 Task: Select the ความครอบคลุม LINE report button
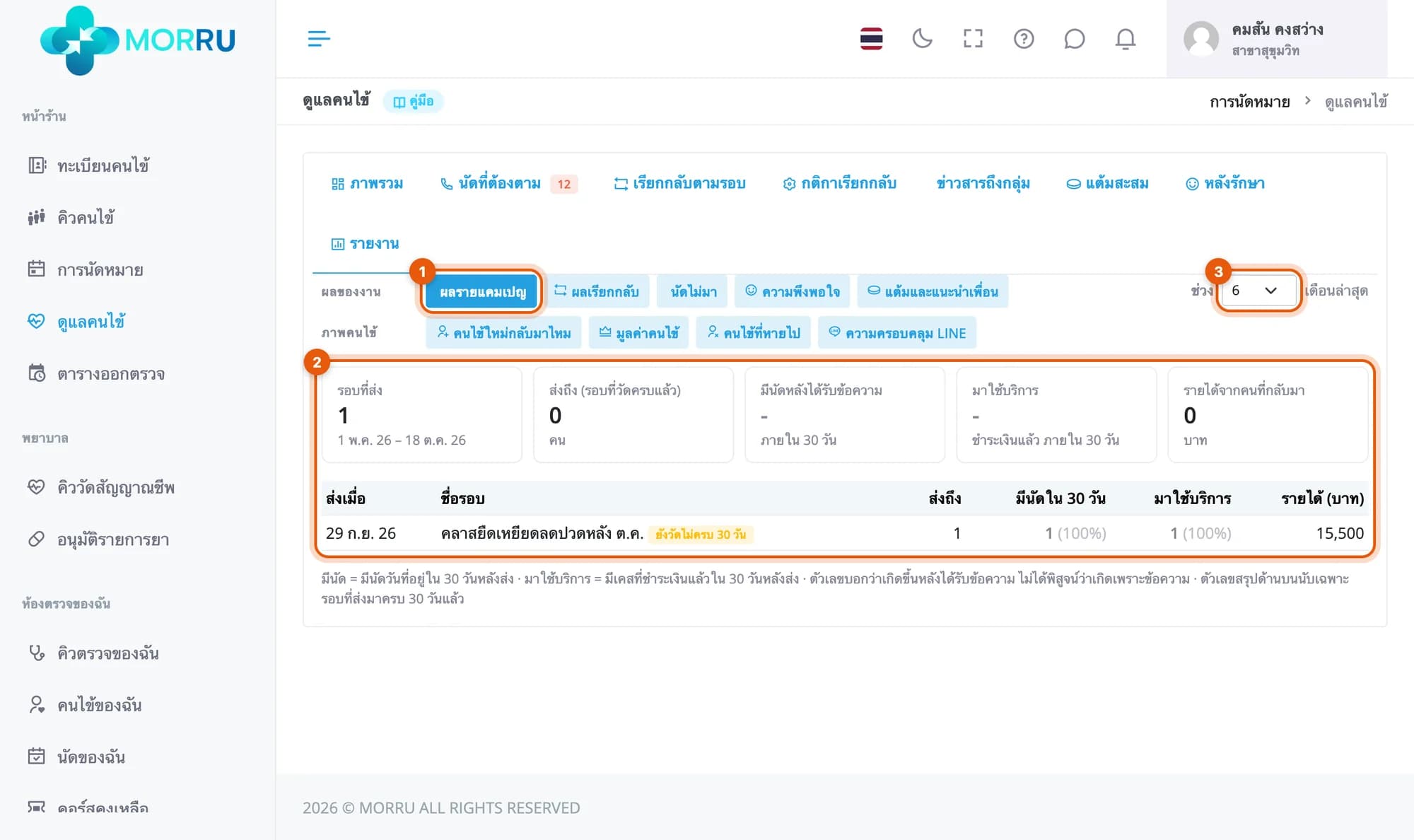click(x=896, y=333)
